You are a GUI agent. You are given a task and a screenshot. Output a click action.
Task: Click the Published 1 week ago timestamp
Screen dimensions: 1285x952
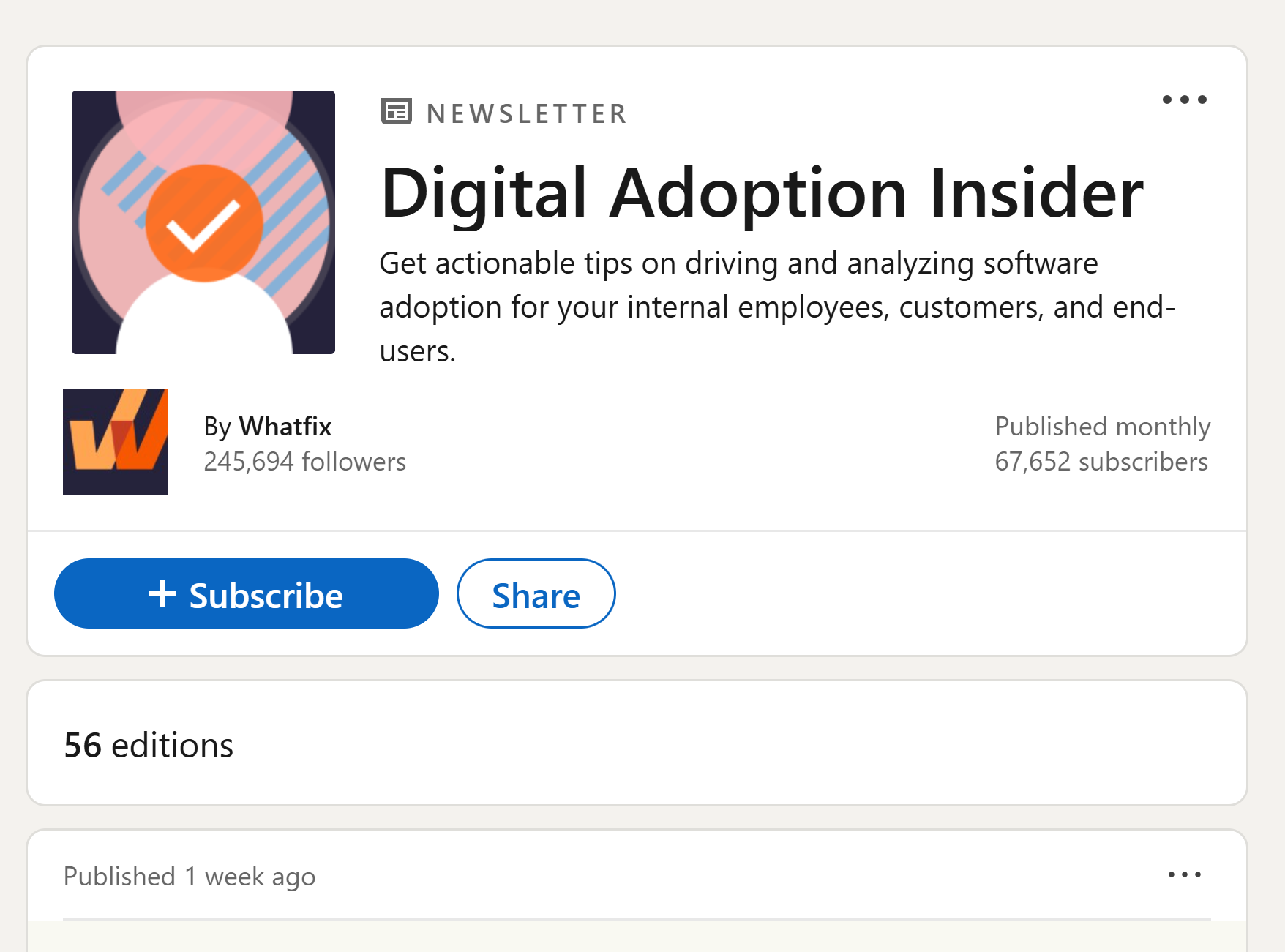(x=190, y=877)
